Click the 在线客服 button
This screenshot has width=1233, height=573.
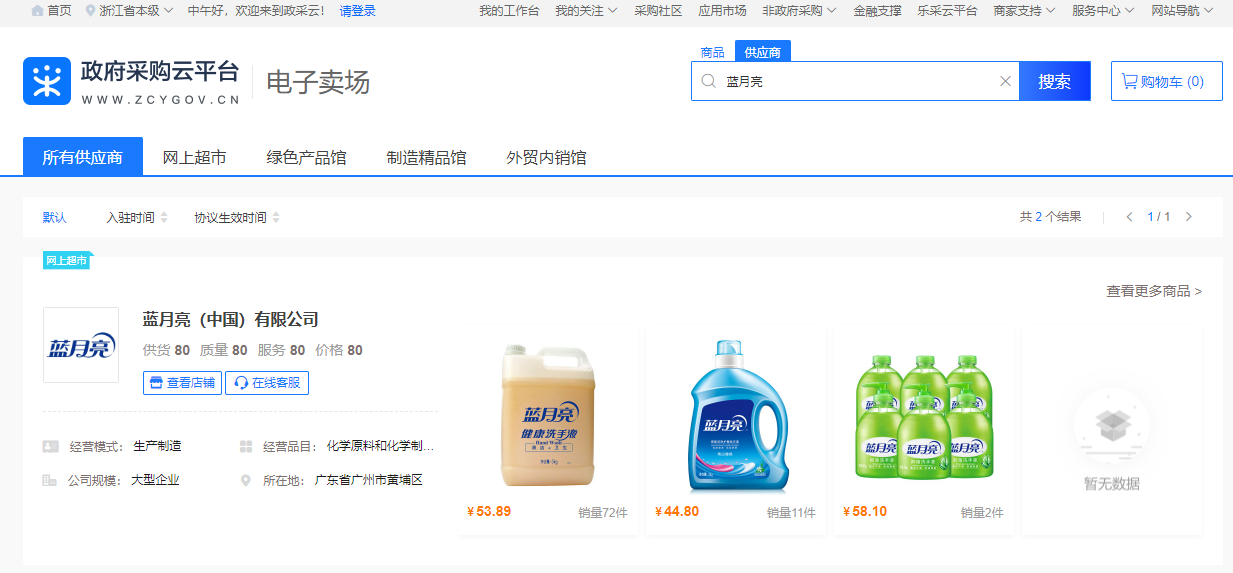(267, 382)
